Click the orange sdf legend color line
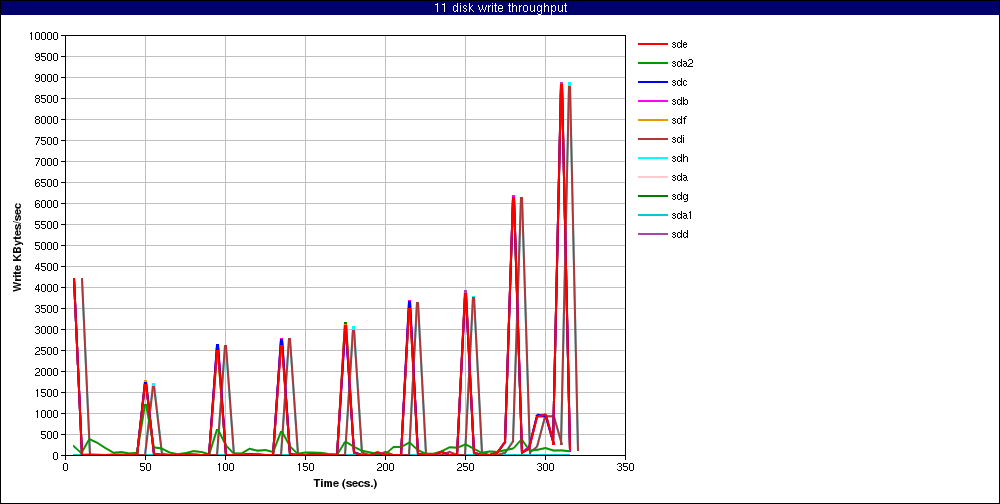 tap(652, 120)
